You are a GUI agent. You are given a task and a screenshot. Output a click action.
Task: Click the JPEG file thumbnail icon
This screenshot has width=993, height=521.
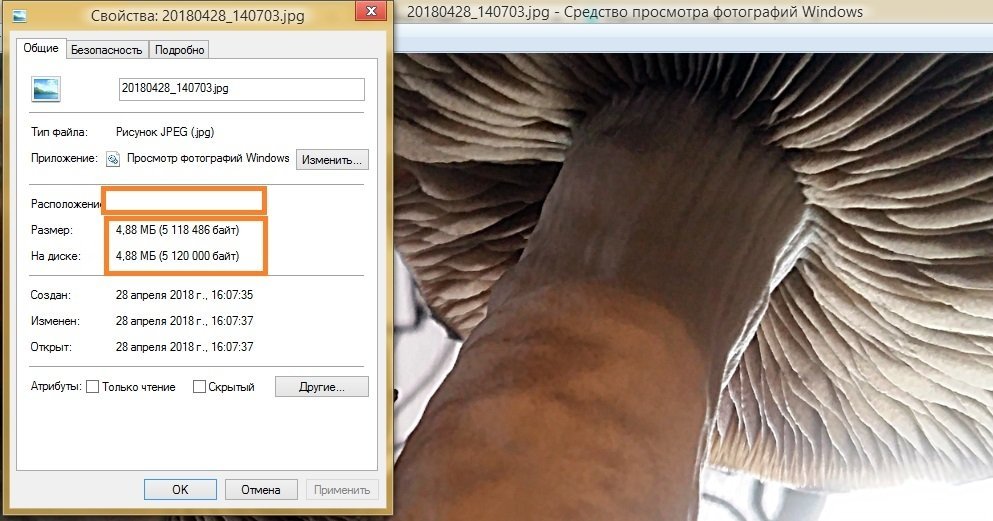tap(46, 89)
